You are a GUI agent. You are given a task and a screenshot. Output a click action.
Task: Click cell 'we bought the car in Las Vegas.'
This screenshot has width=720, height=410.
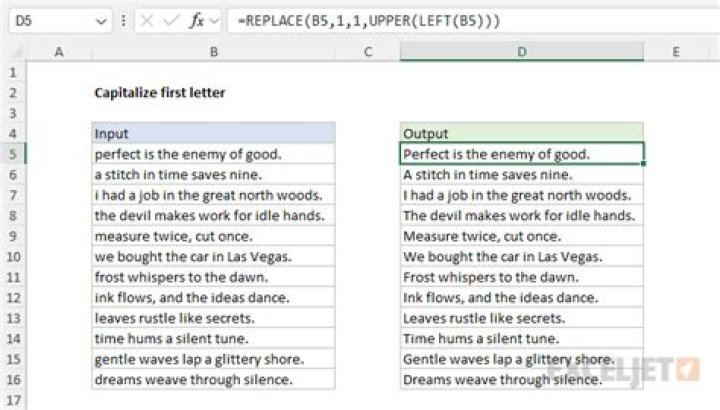coord(214,256)
